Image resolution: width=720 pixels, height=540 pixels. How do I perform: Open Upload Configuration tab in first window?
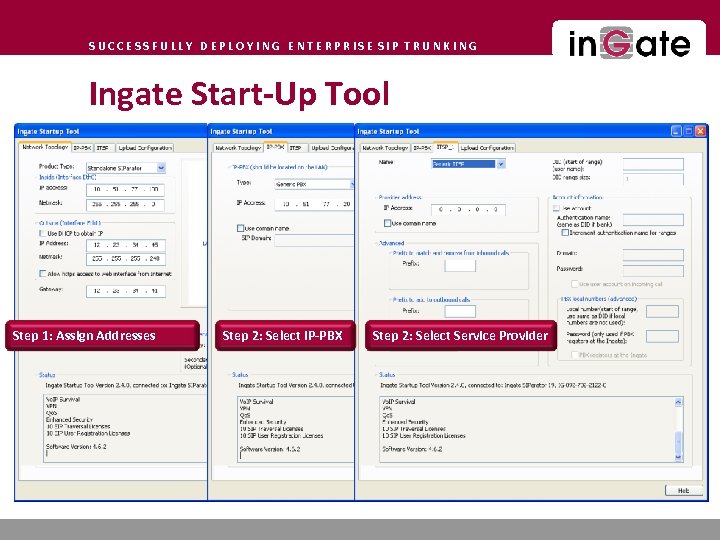point(145,148)
